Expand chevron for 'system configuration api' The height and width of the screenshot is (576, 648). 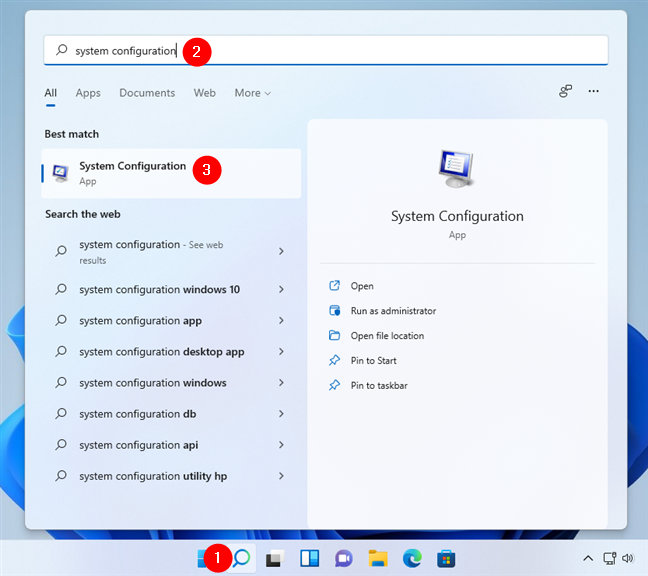click(x=281, y=445)
